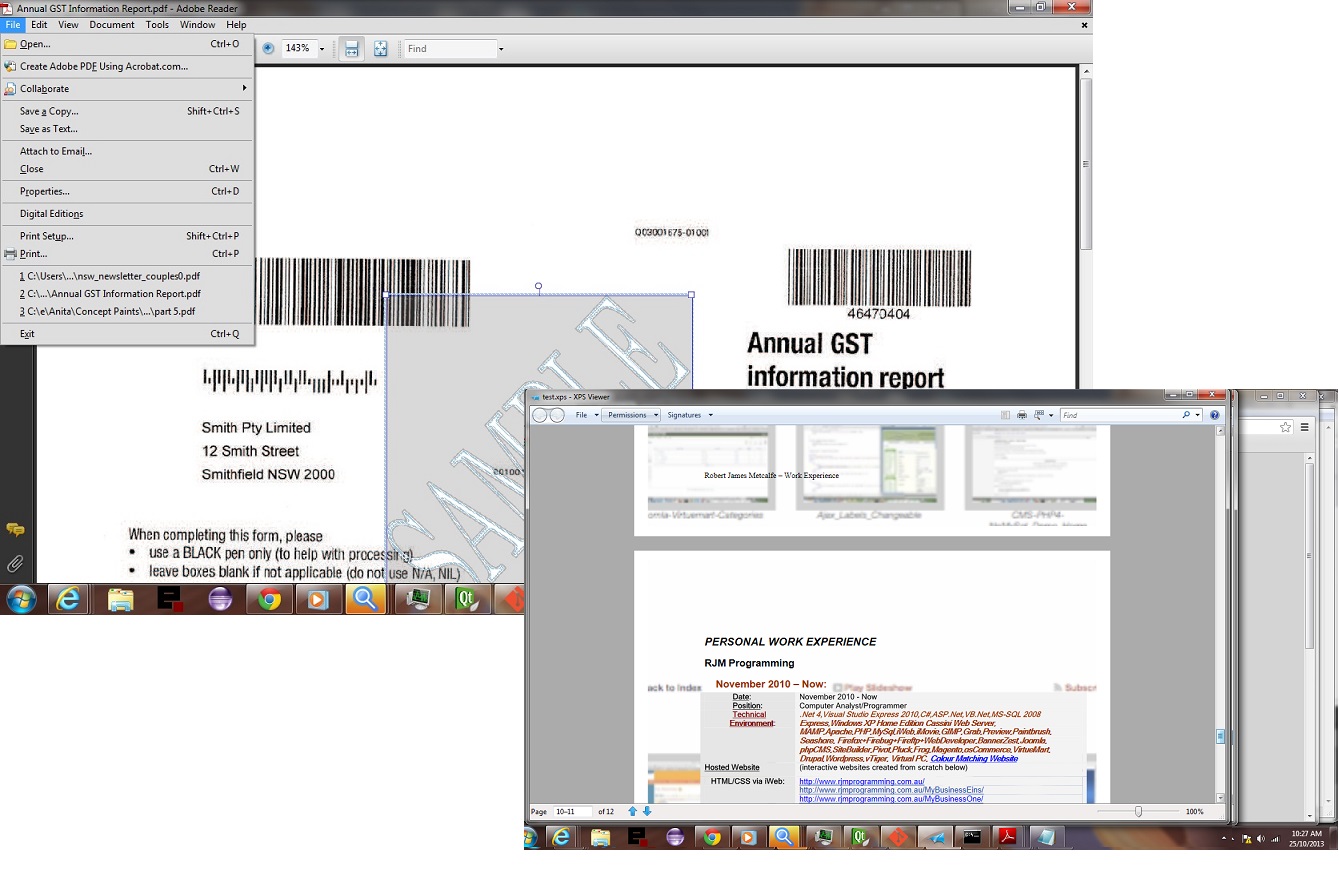The height and width of the screenshot is (888, 1339).
Task: Open the rjmprogramming.com.au/MyBusinessEins/ link
Action: [x=891, y=790]
